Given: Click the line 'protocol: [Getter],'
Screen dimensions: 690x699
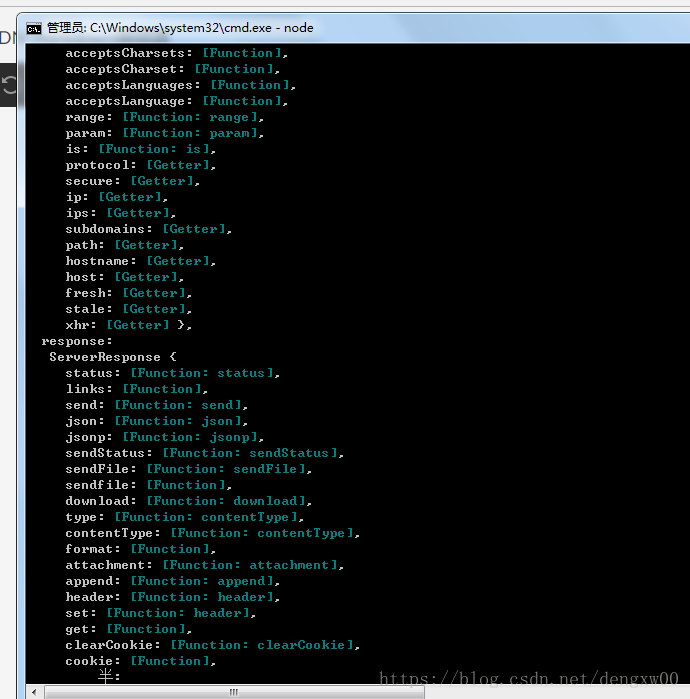Looking at the screenshot, I should pos(140,165).
